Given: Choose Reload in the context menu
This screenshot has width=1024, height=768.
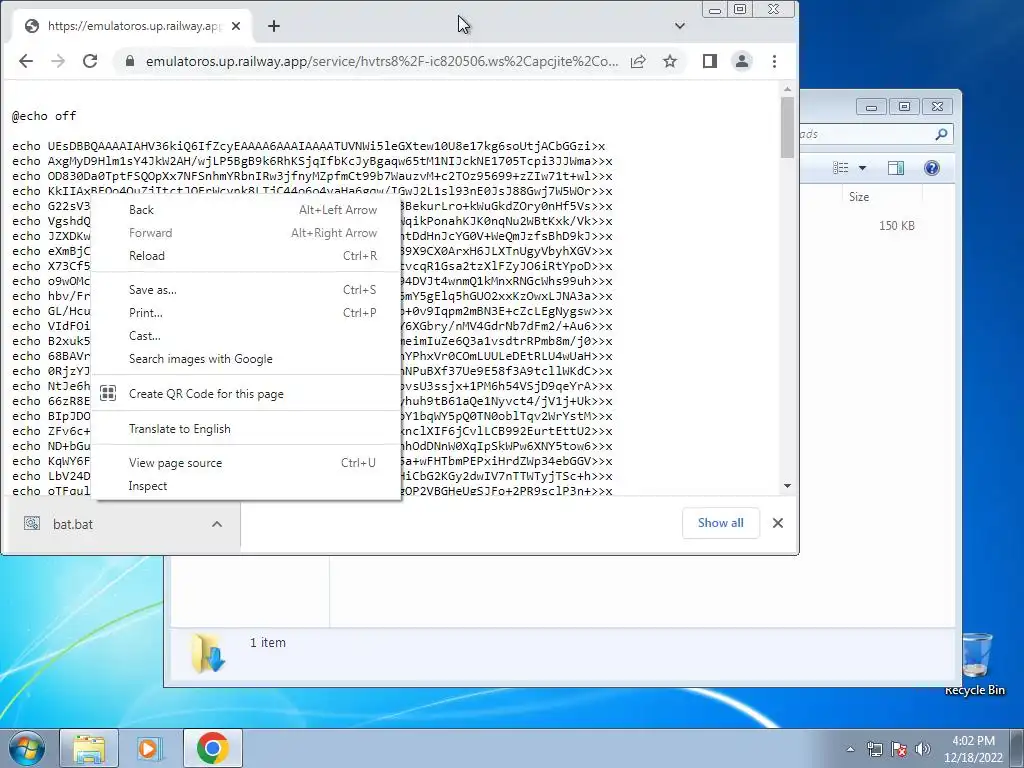Looking at the screenshot, I should (247, 256).
